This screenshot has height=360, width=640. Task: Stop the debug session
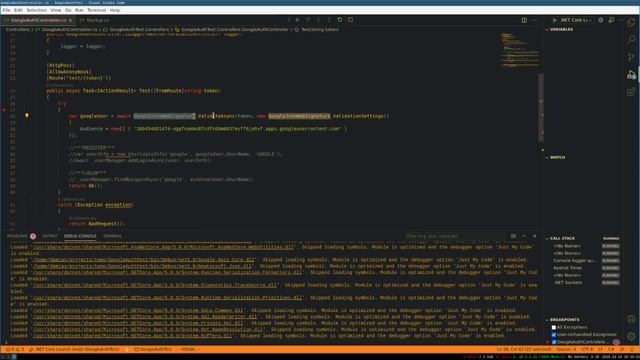coord(351,20)
